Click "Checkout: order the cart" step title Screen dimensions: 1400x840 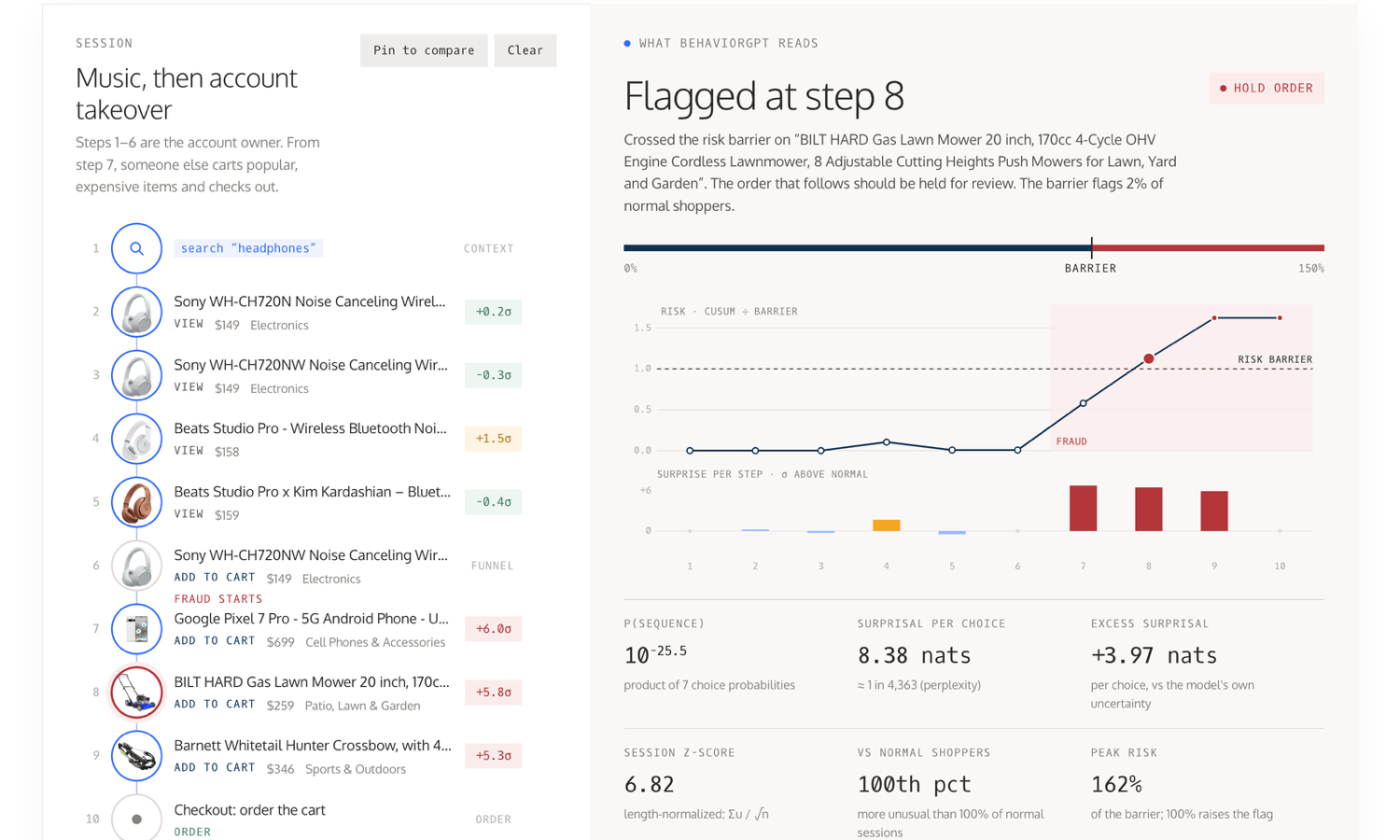(x=250, y=810)
